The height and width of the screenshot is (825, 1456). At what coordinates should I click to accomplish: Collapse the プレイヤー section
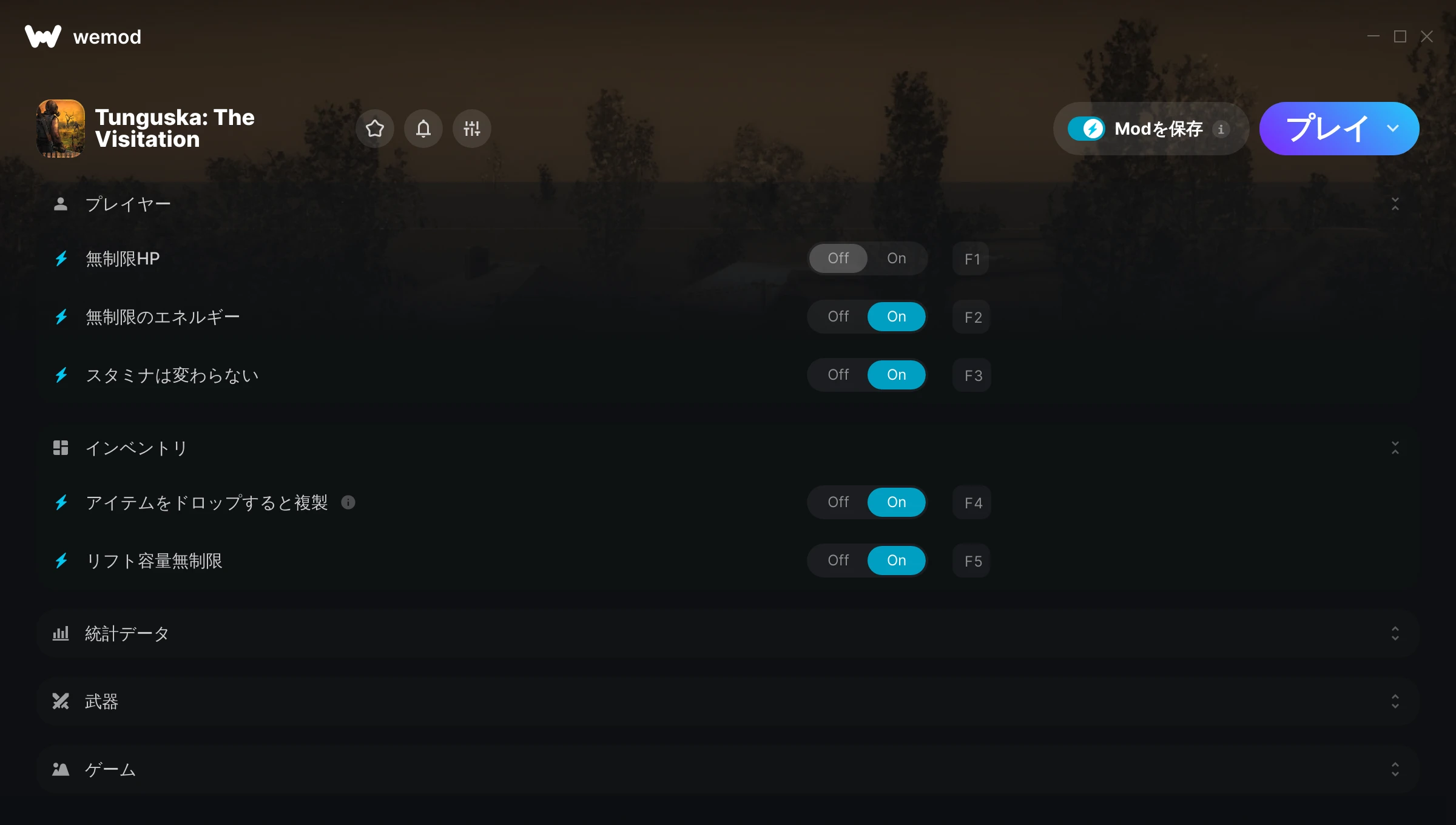(1395, 204)
